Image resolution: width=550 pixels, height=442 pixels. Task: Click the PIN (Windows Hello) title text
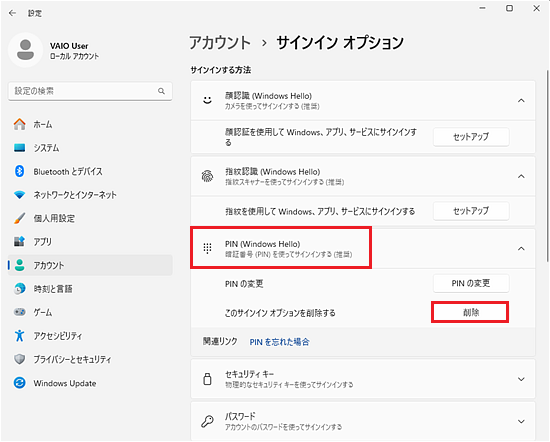click(x=262, y=244)
